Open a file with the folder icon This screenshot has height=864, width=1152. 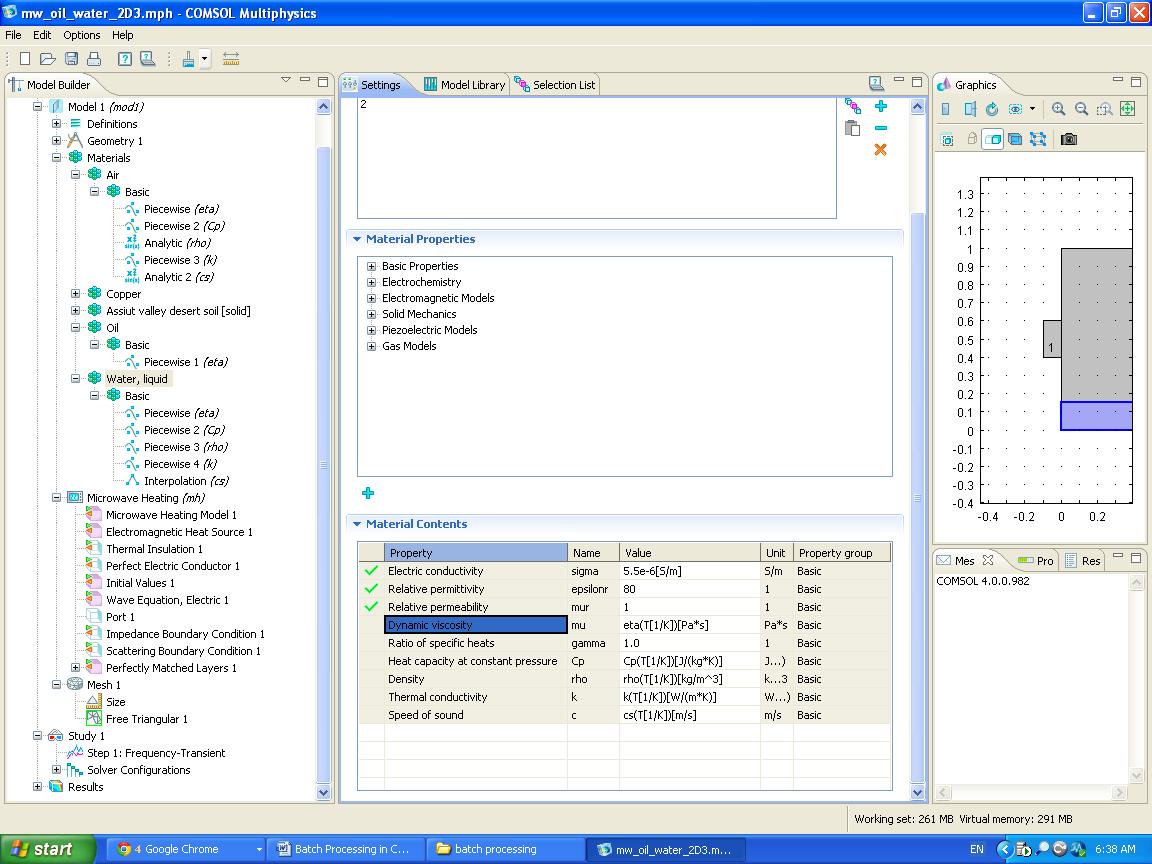(x=48, y=59)
